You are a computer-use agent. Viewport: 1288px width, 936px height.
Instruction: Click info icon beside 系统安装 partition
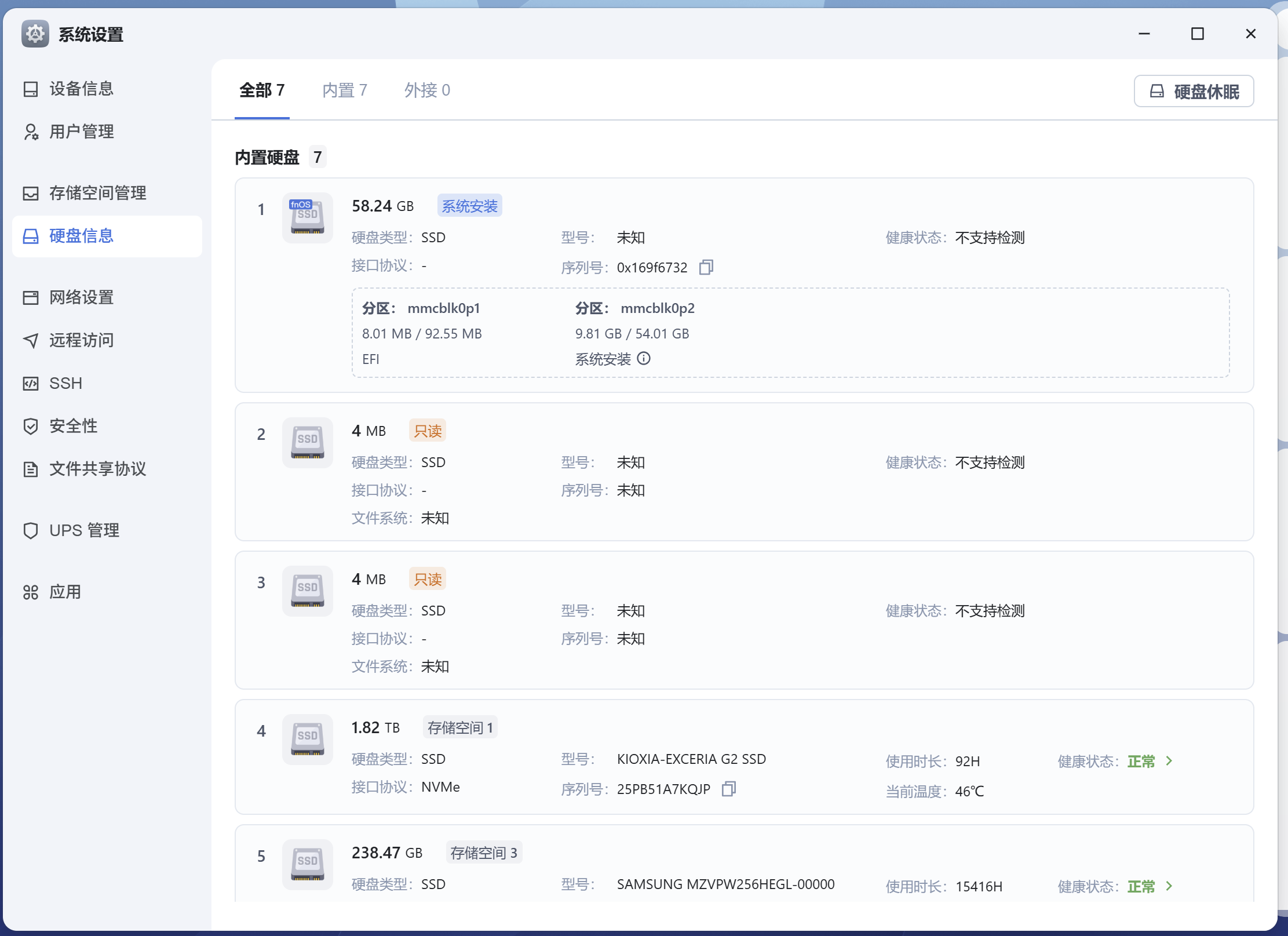[x=644, y=359]
